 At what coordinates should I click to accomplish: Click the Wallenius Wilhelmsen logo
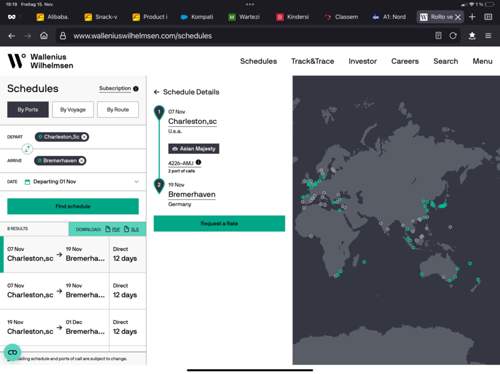tap(40, 61)
